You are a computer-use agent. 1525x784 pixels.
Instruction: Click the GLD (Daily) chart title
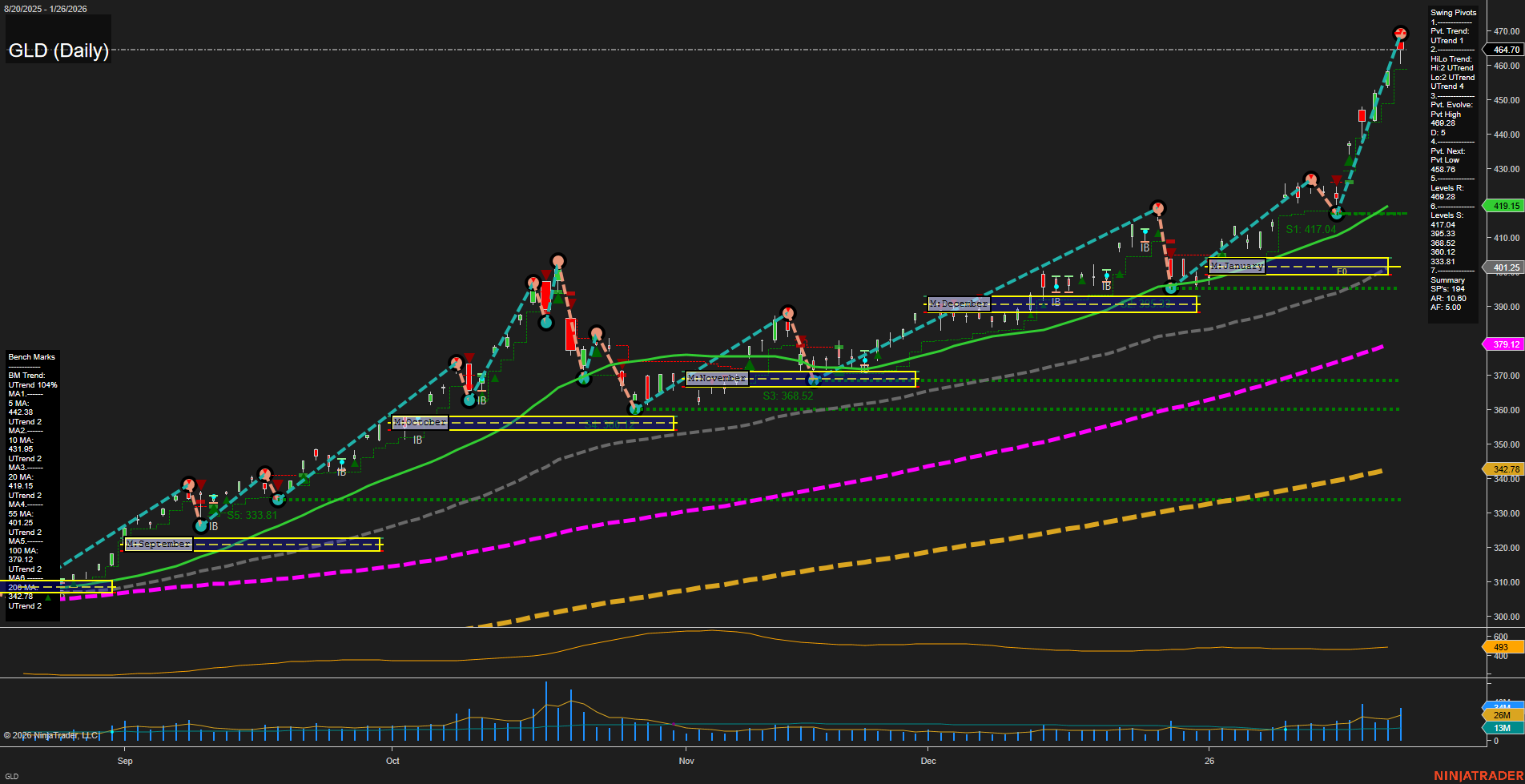click(x=58, y=50)
